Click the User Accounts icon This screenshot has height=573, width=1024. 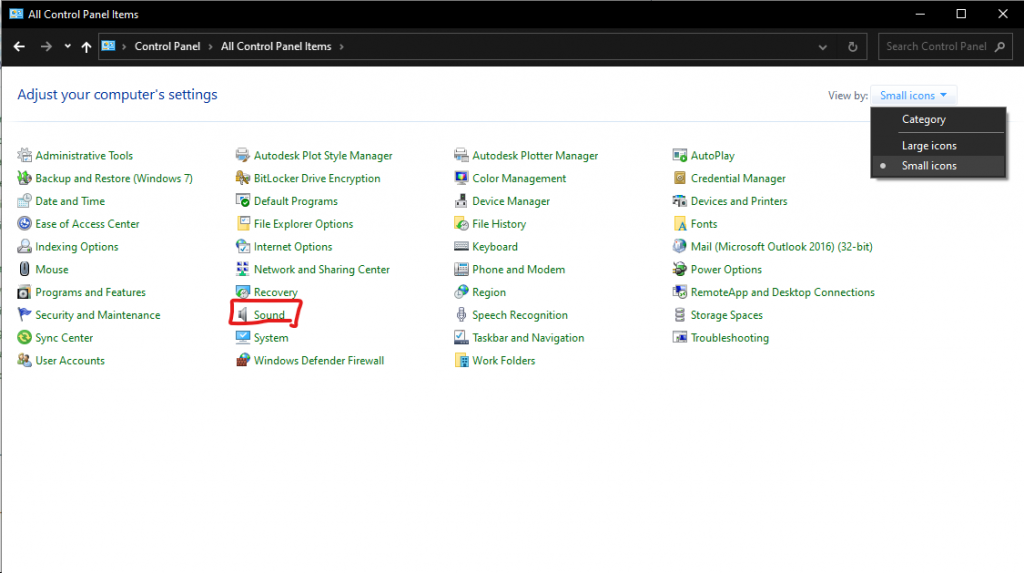24,360
